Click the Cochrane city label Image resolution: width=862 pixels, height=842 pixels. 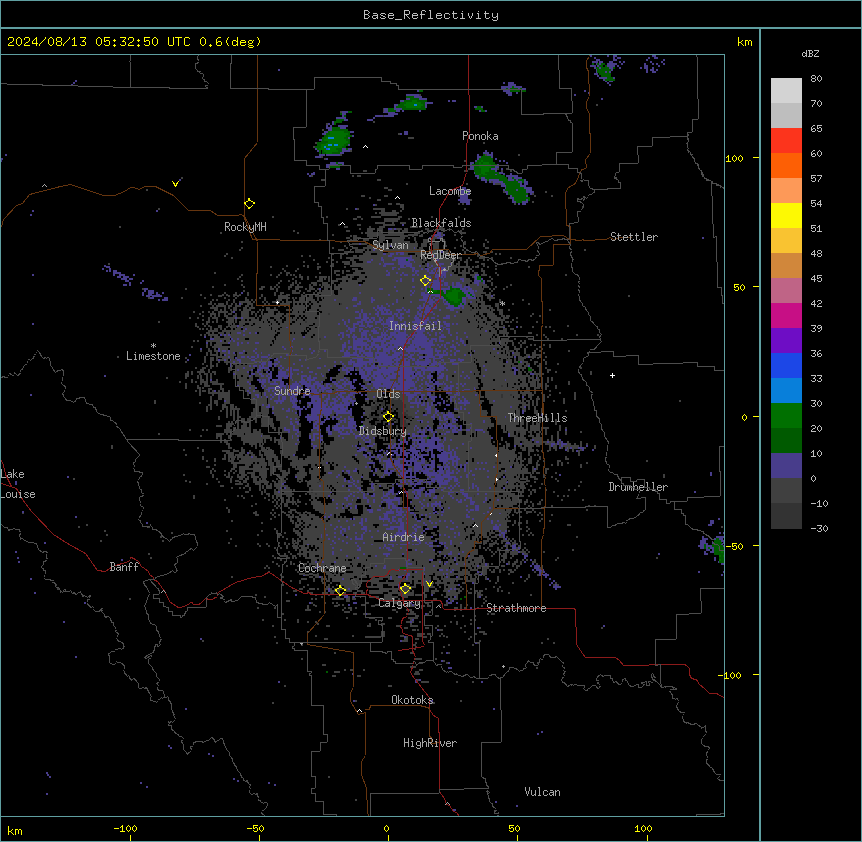(322, 568)
